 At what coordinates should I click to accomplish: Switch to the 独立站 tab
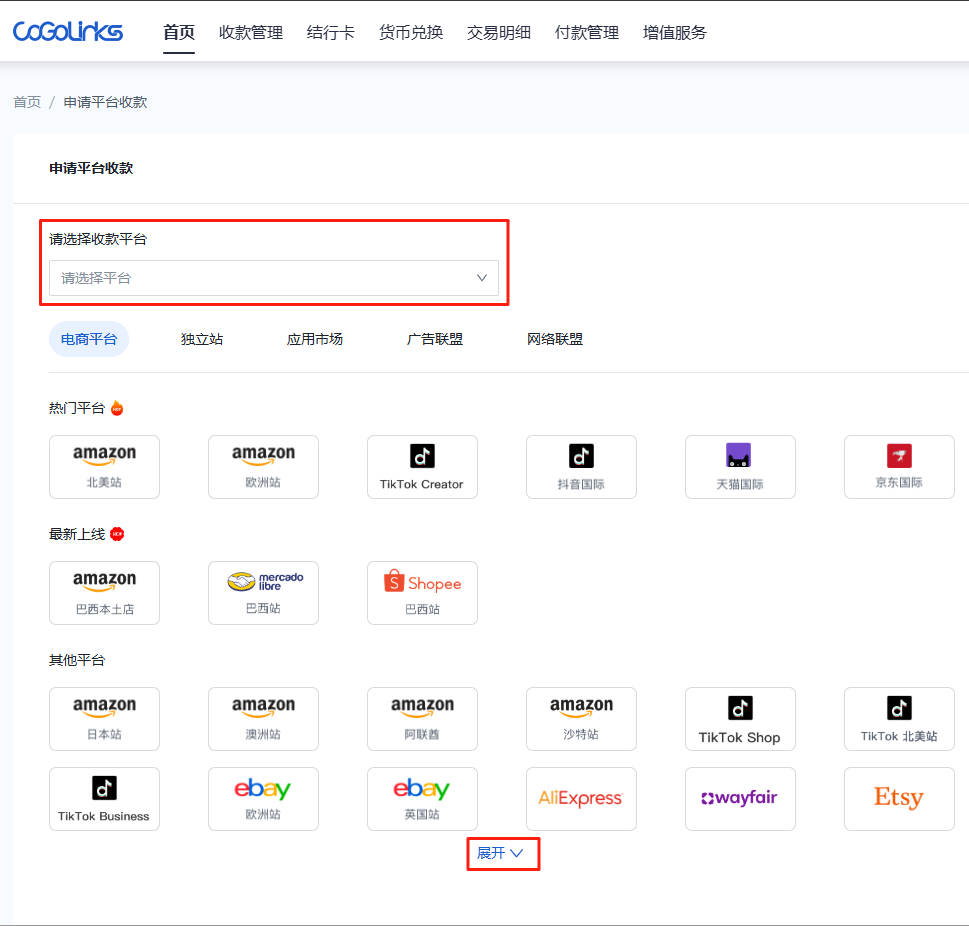pyautogui.click(x=202, y=339)
